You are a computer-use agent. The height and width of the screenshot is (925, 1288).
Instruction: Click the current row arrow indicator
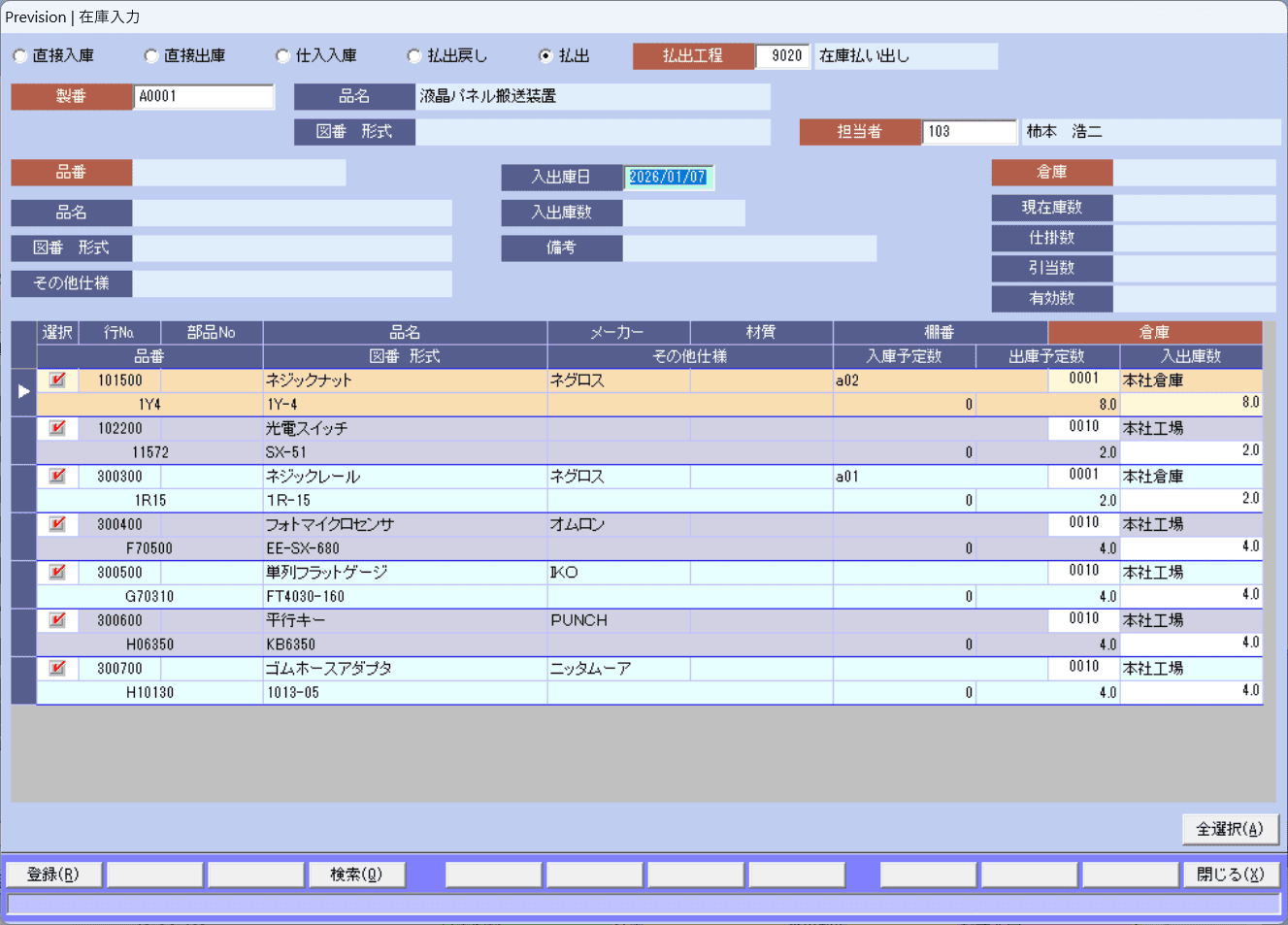[x=24, y=392]
